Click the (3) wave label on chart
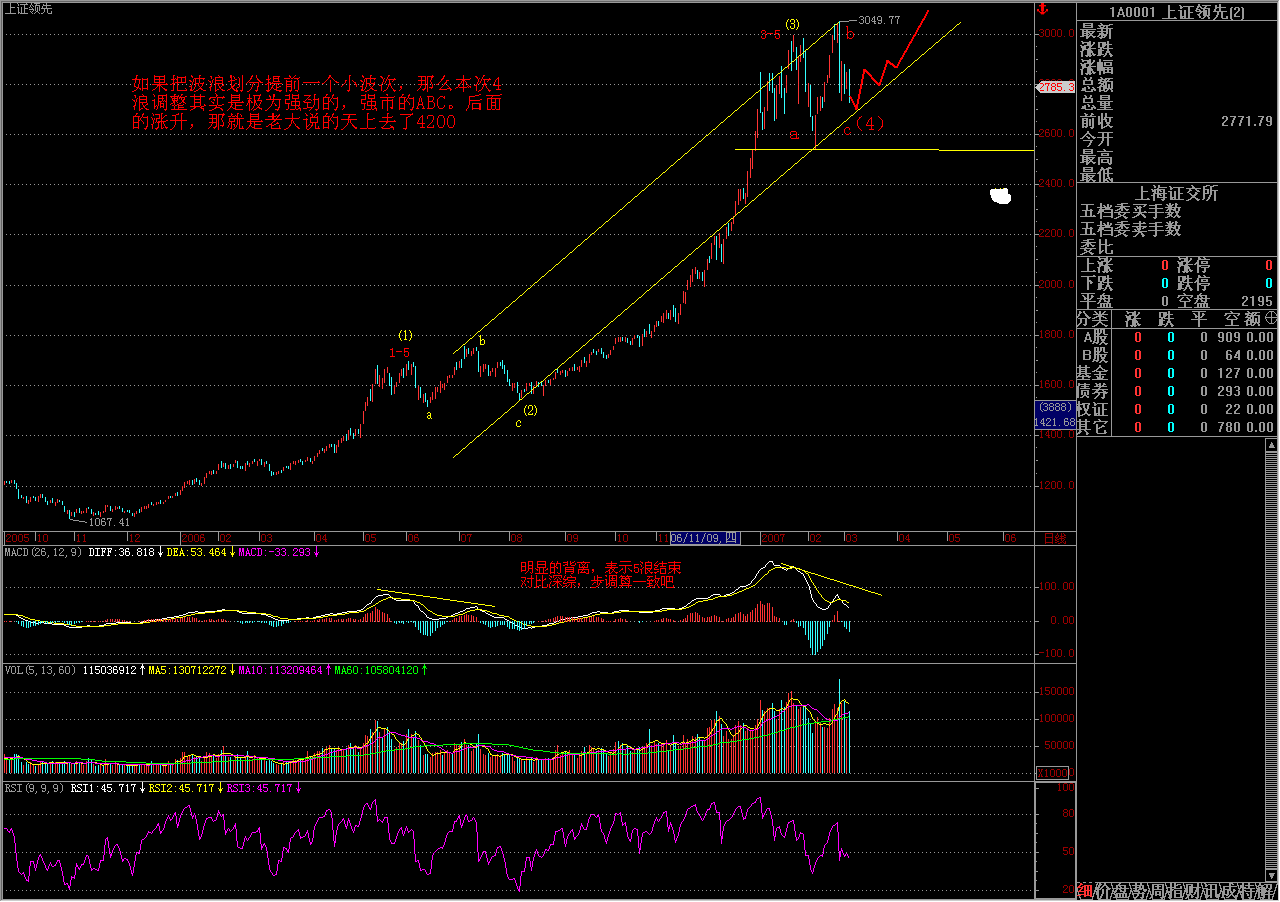Image resolution: width=1280 pixels, height=902 pixels. coord(792,23)
